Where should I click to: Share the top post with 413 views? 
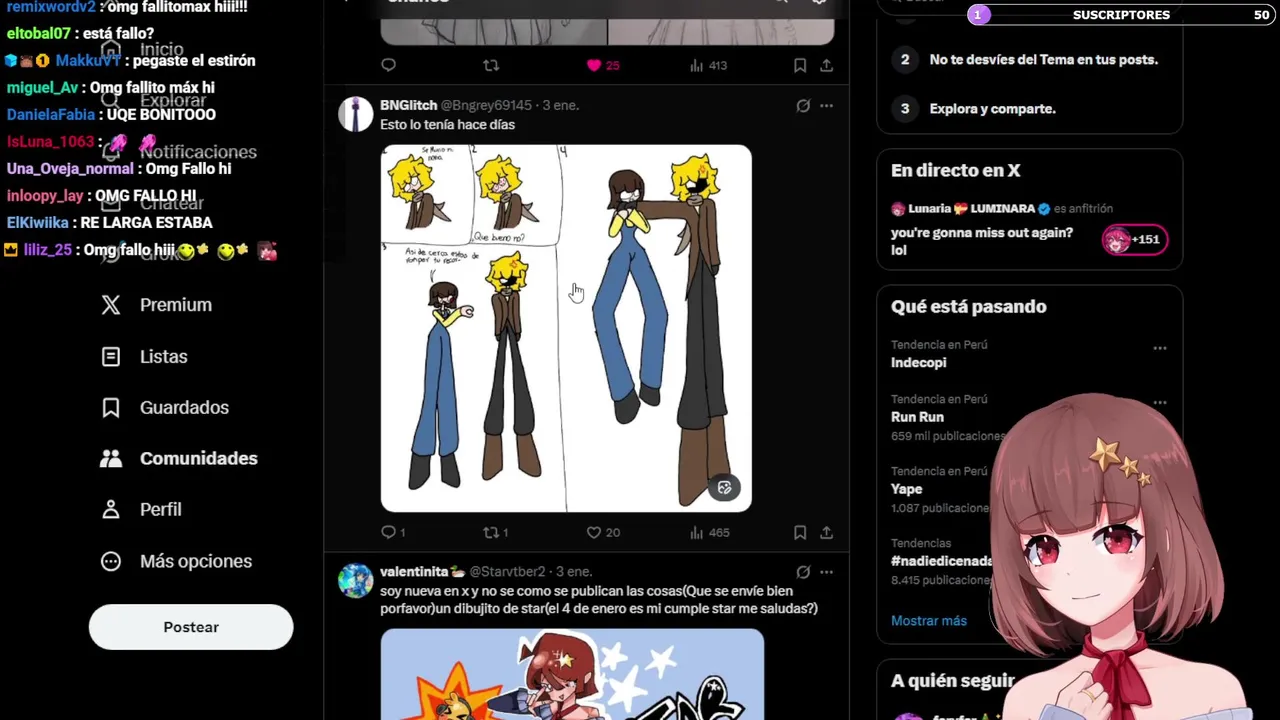pyautogui.click(x=827, y=65)
